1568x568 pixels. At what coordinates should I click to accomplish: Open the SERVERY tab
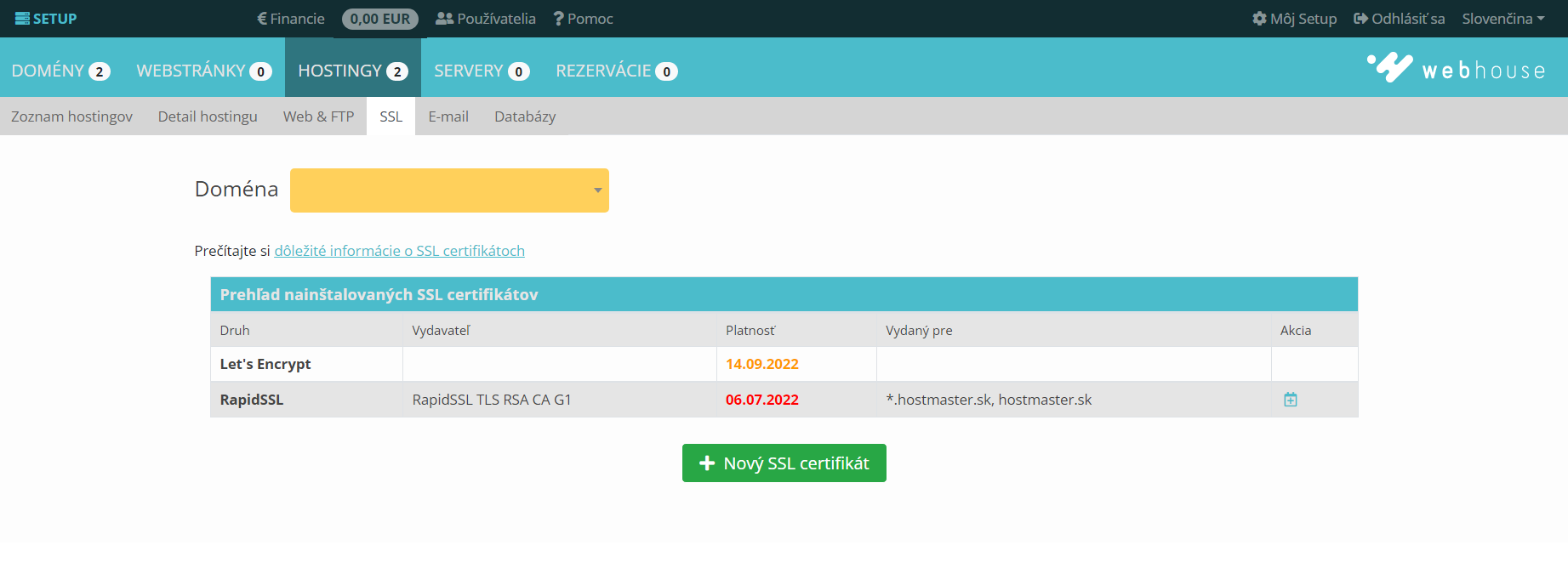tap(482, 71)
